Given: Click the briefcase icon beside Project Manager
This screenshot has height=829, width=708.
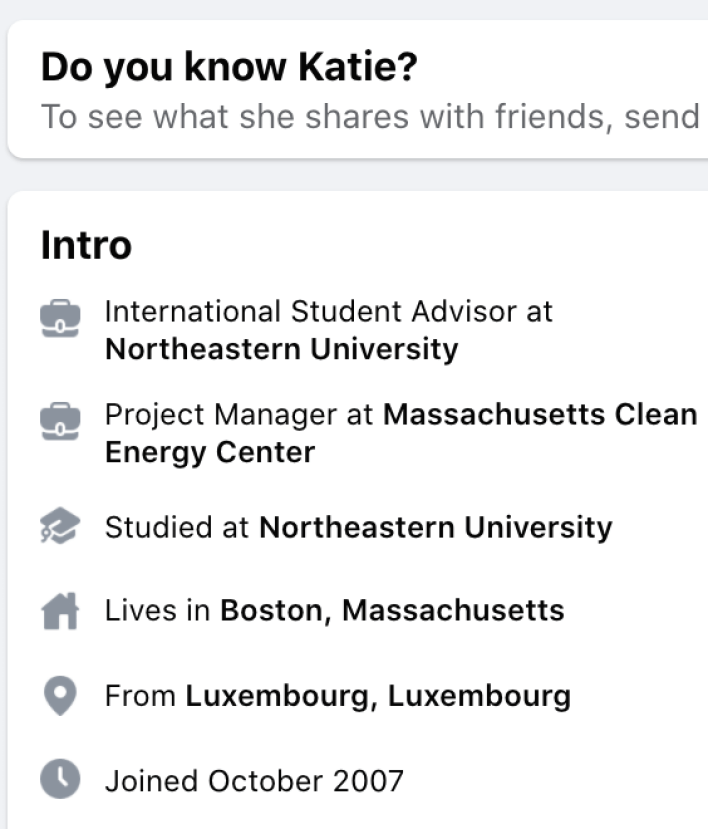Looking at the screenshot, I should click(x=60, y=421).
